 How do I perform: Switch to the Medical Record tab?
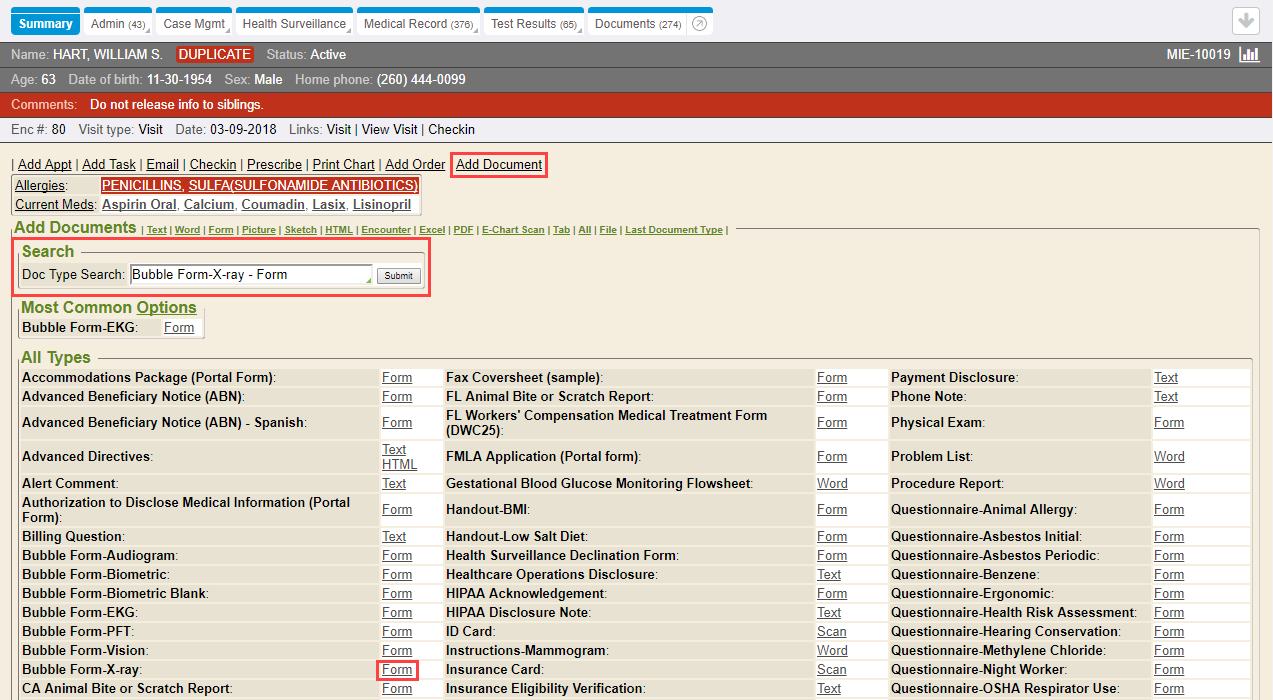point(418,24)
